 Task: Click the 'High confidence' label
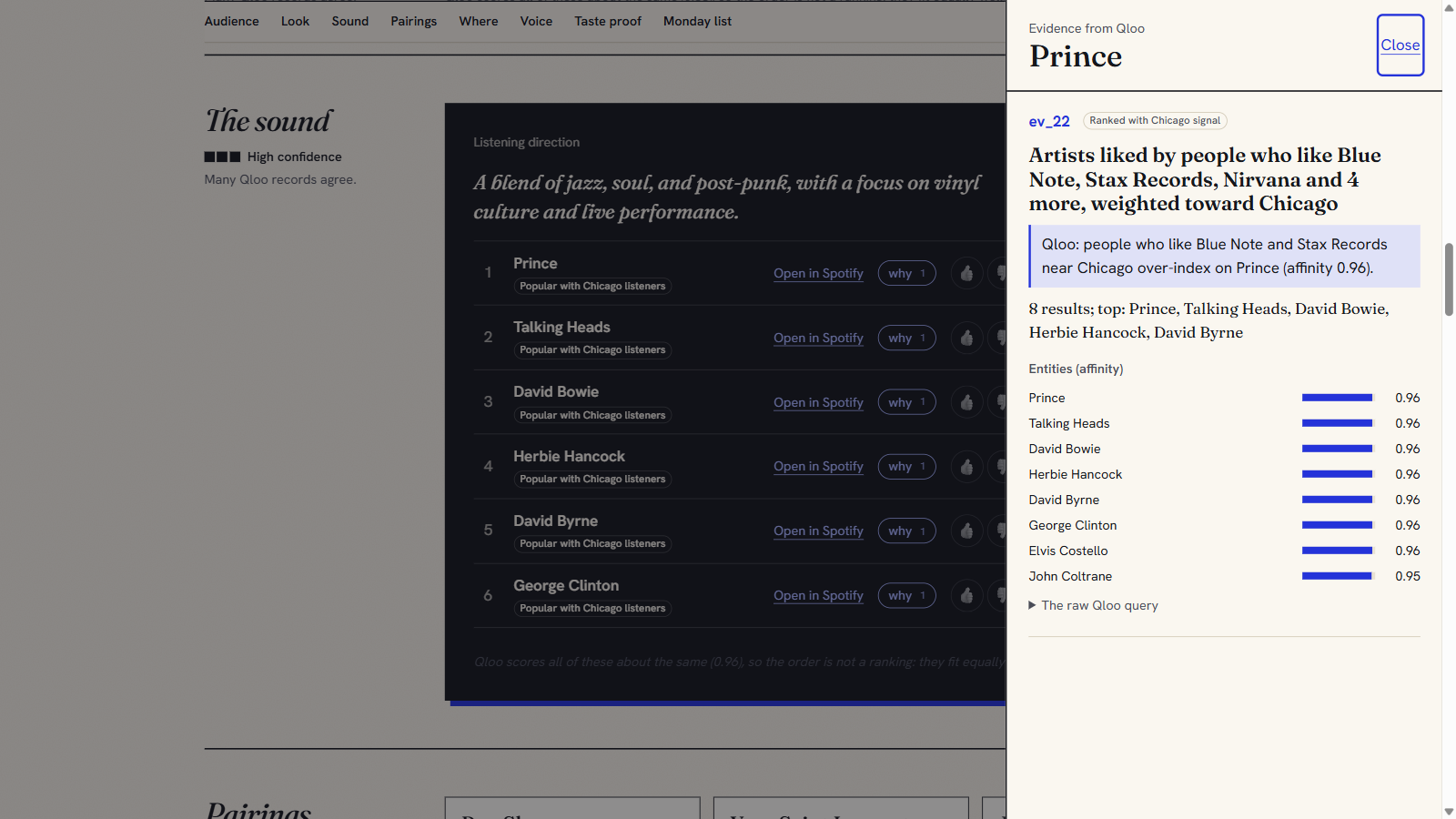(x=295, y=157)
